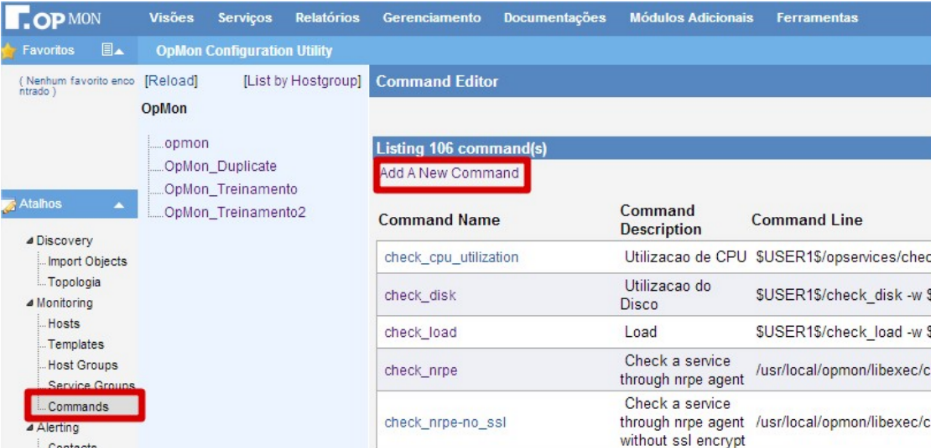Open the check_nrpe-no_ssl command
931x448 pixels.
tap(445, 423)
